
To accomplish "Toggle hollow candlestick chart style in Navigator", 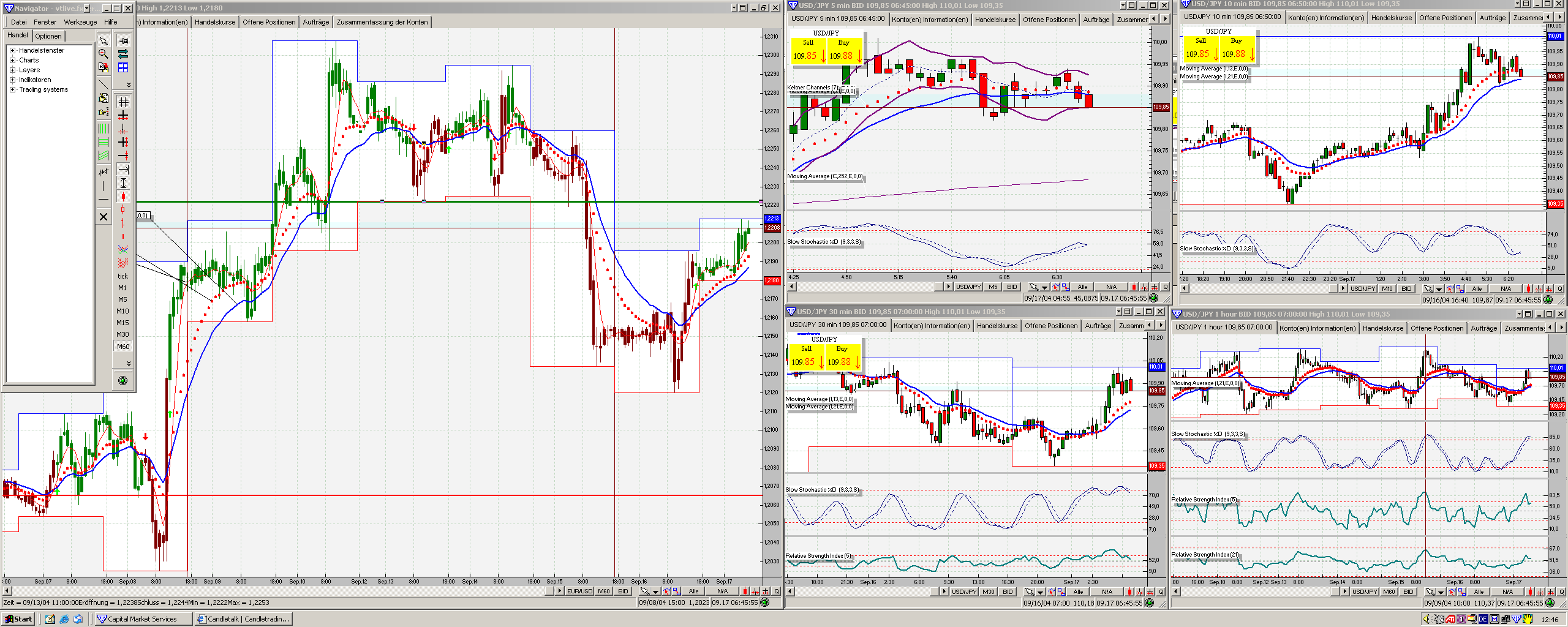I will click(123, 210).
